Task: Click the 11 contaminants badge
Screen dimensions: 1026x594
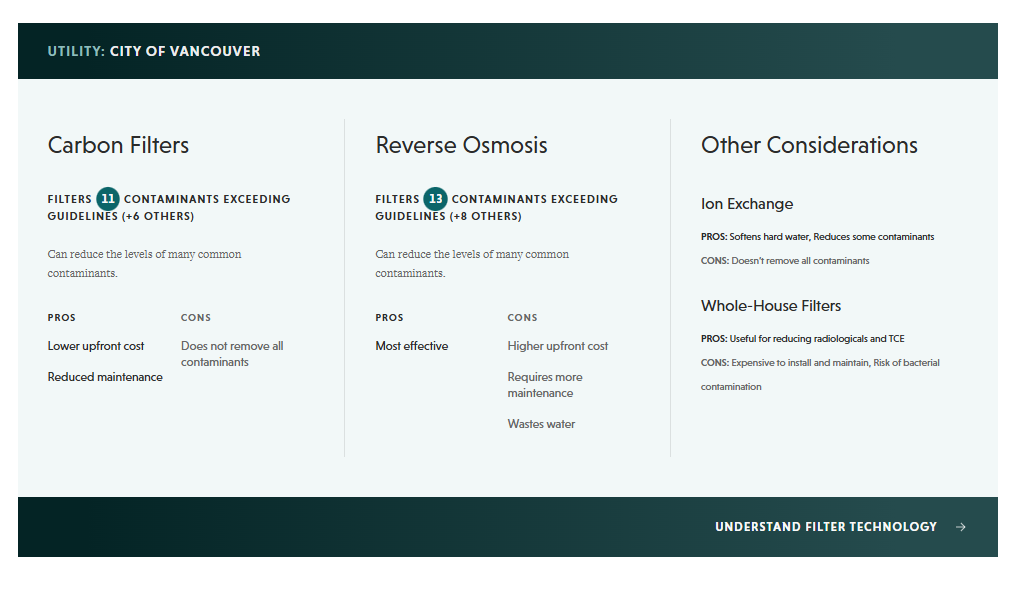Action: (x=108, y=199)
